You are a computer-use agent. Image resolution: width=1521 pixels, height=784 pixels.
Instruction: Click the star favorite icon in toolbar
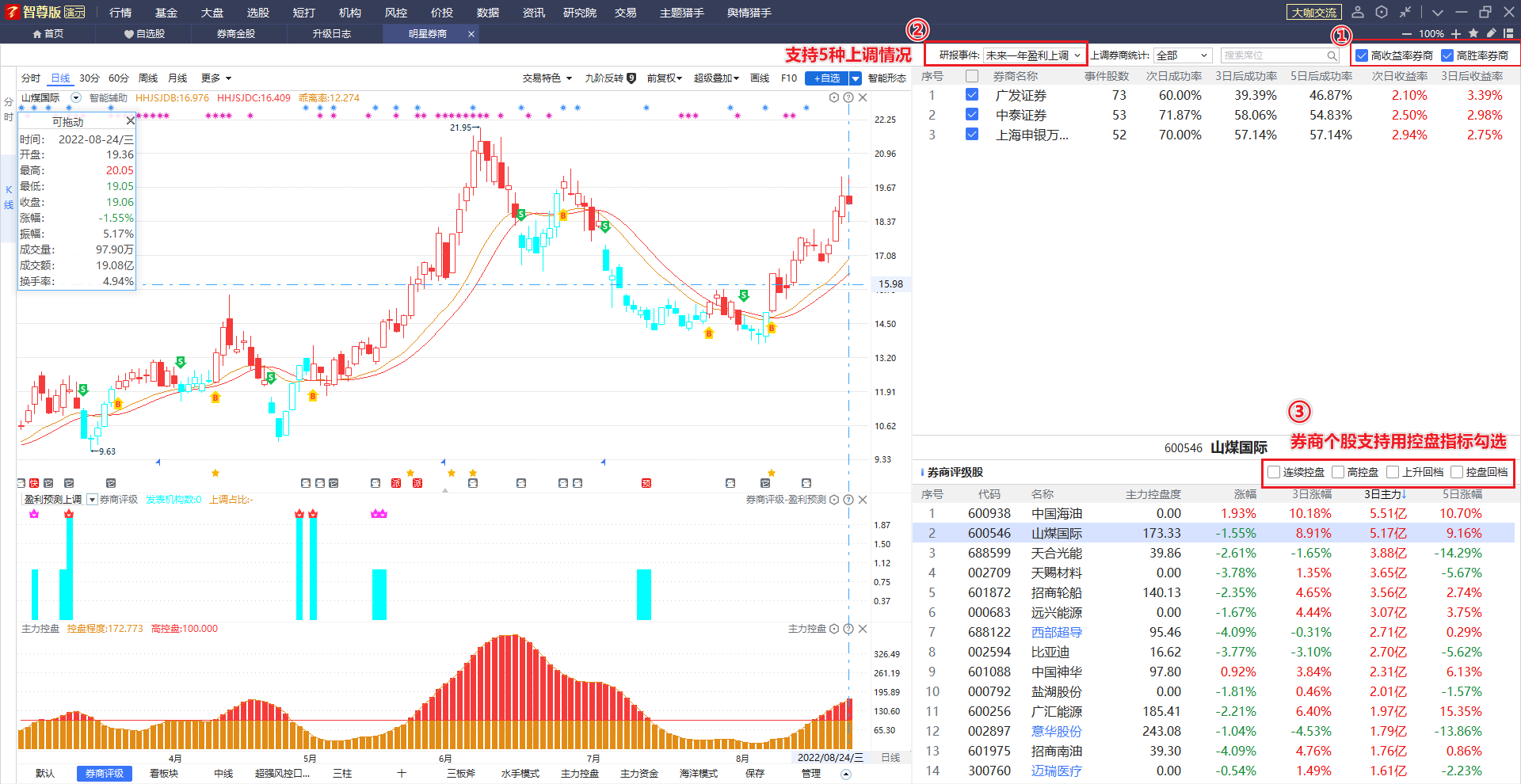pos(1473,33)
